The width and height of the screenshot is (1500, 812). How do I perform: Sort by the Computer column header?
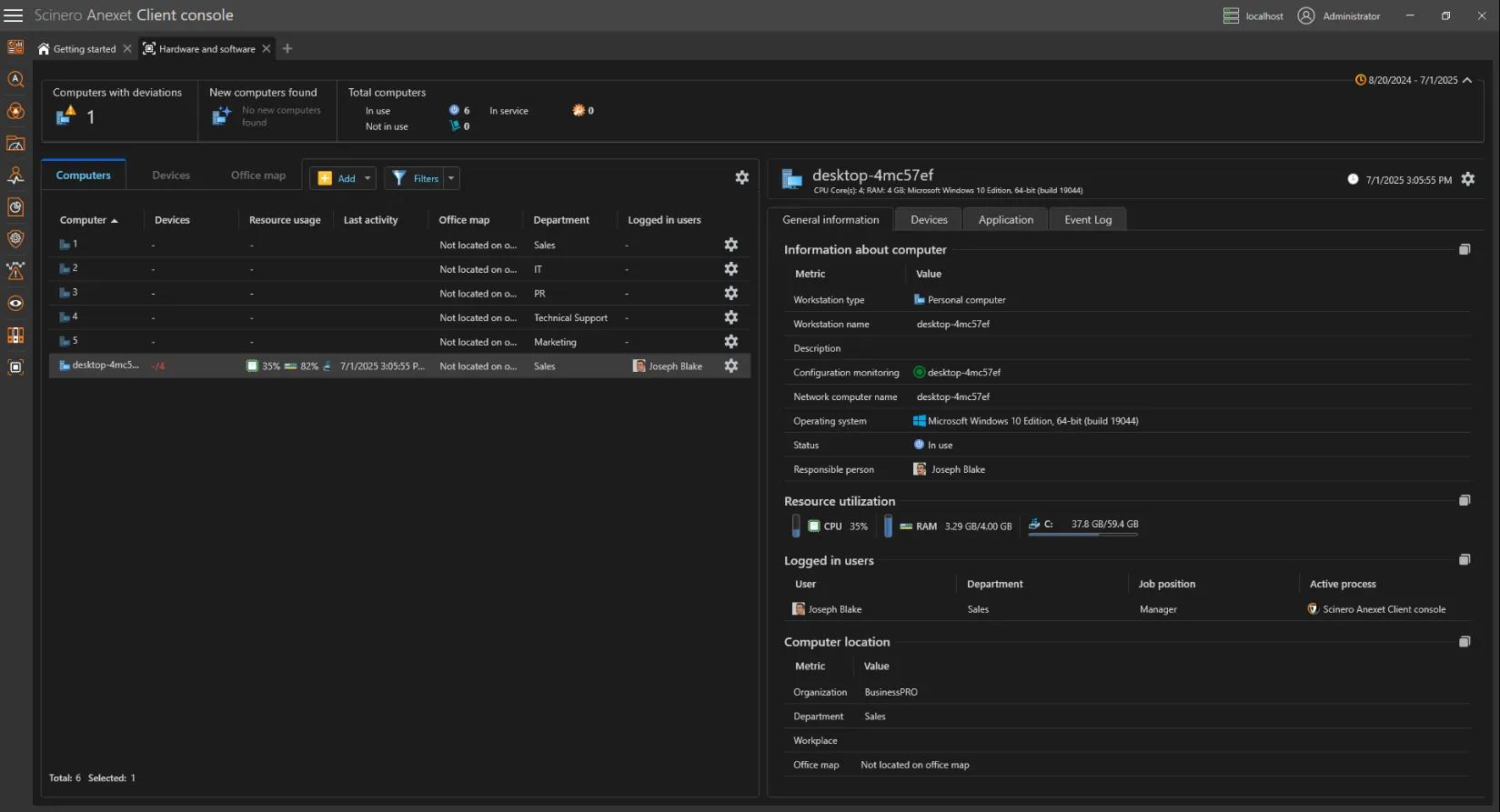click(89, 220)
